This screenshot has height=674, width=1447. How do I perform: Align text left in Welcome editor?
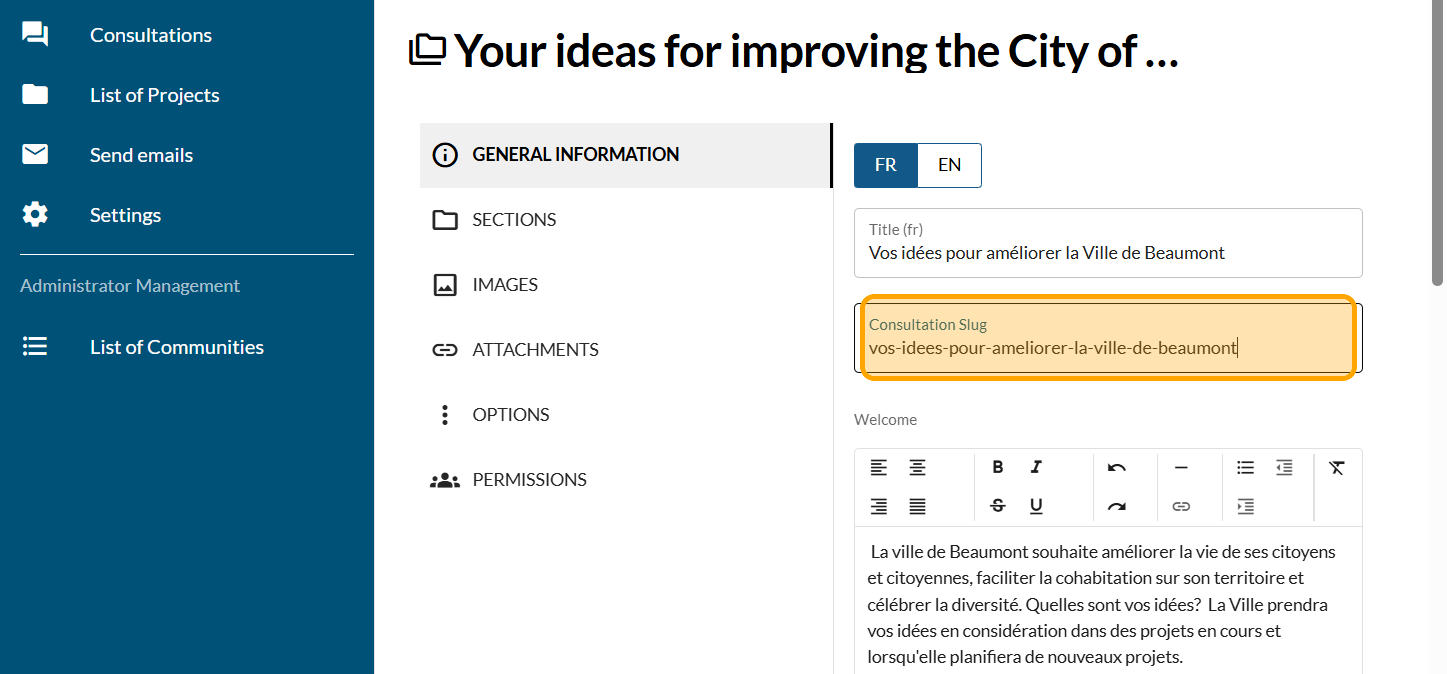coord(878,468)
